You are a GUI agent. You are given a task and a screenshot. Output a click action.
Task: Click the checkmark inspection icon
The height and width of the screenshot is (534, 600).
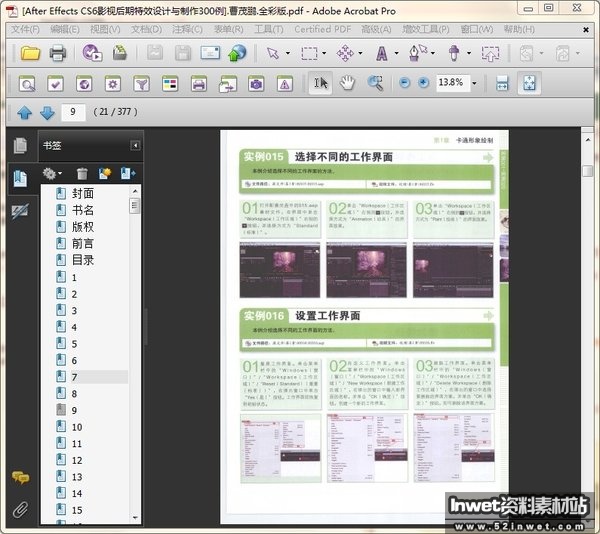coord(55,83)
